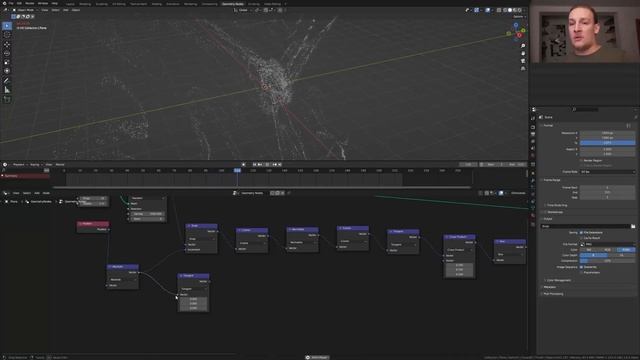640x360 pixels.
Task: Click the timeline editor type icon
Action: (5, 164)
